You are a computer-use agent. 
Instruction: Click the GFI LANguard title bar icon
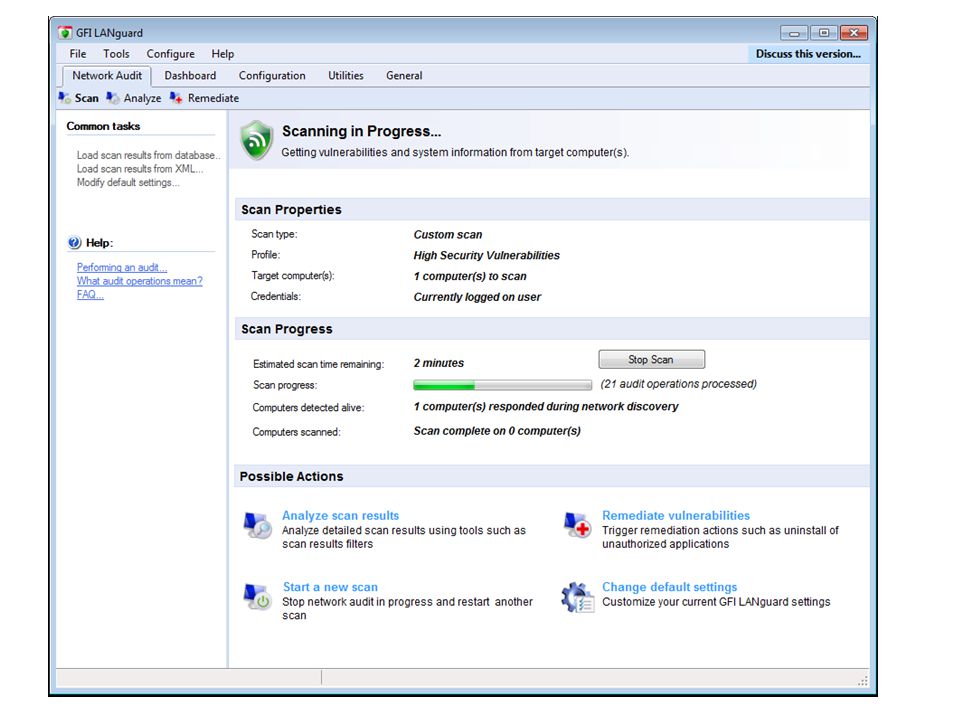click(x=65, y=32)
